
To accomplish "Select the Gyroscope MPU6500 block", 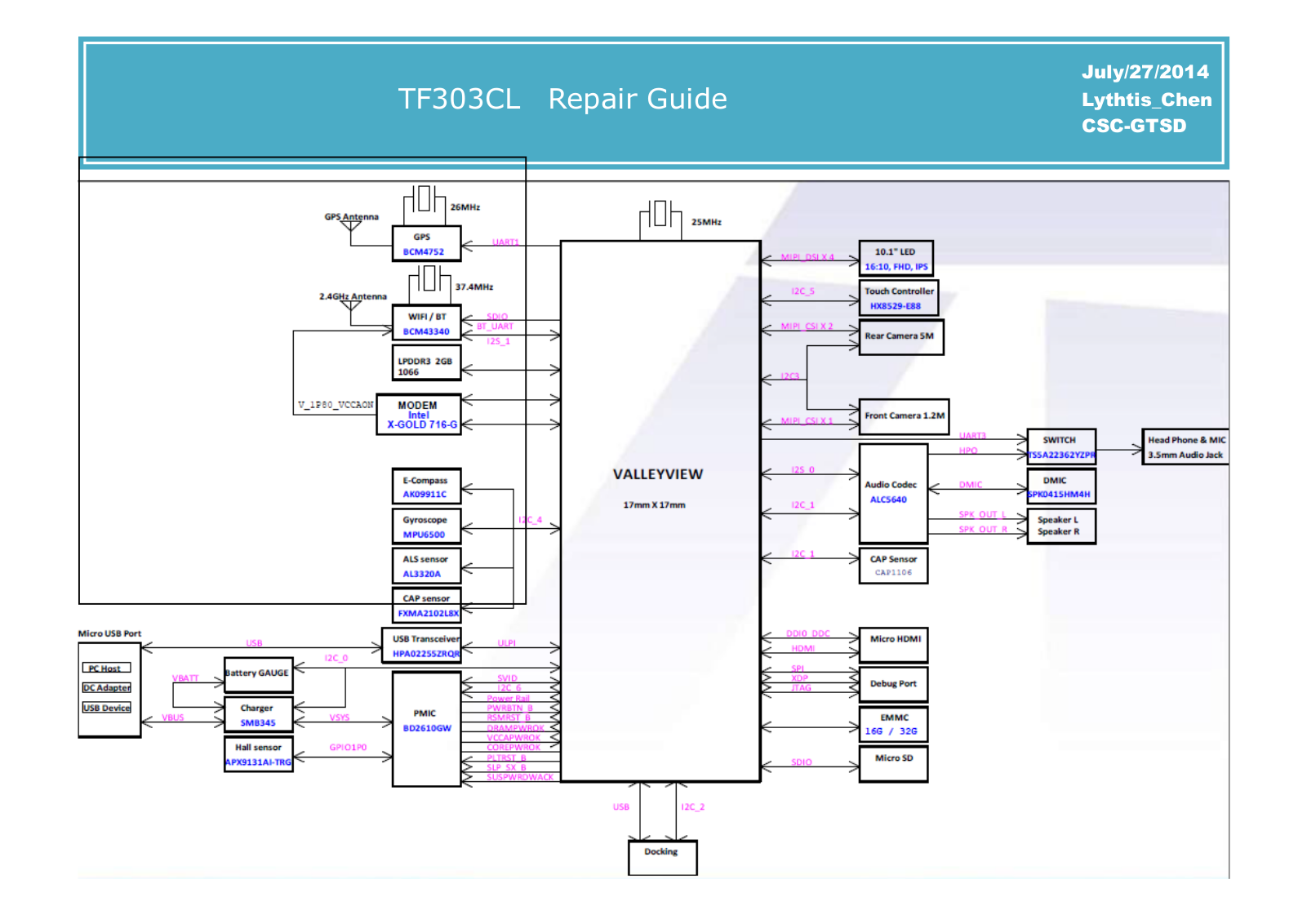I will coord(426,526).
